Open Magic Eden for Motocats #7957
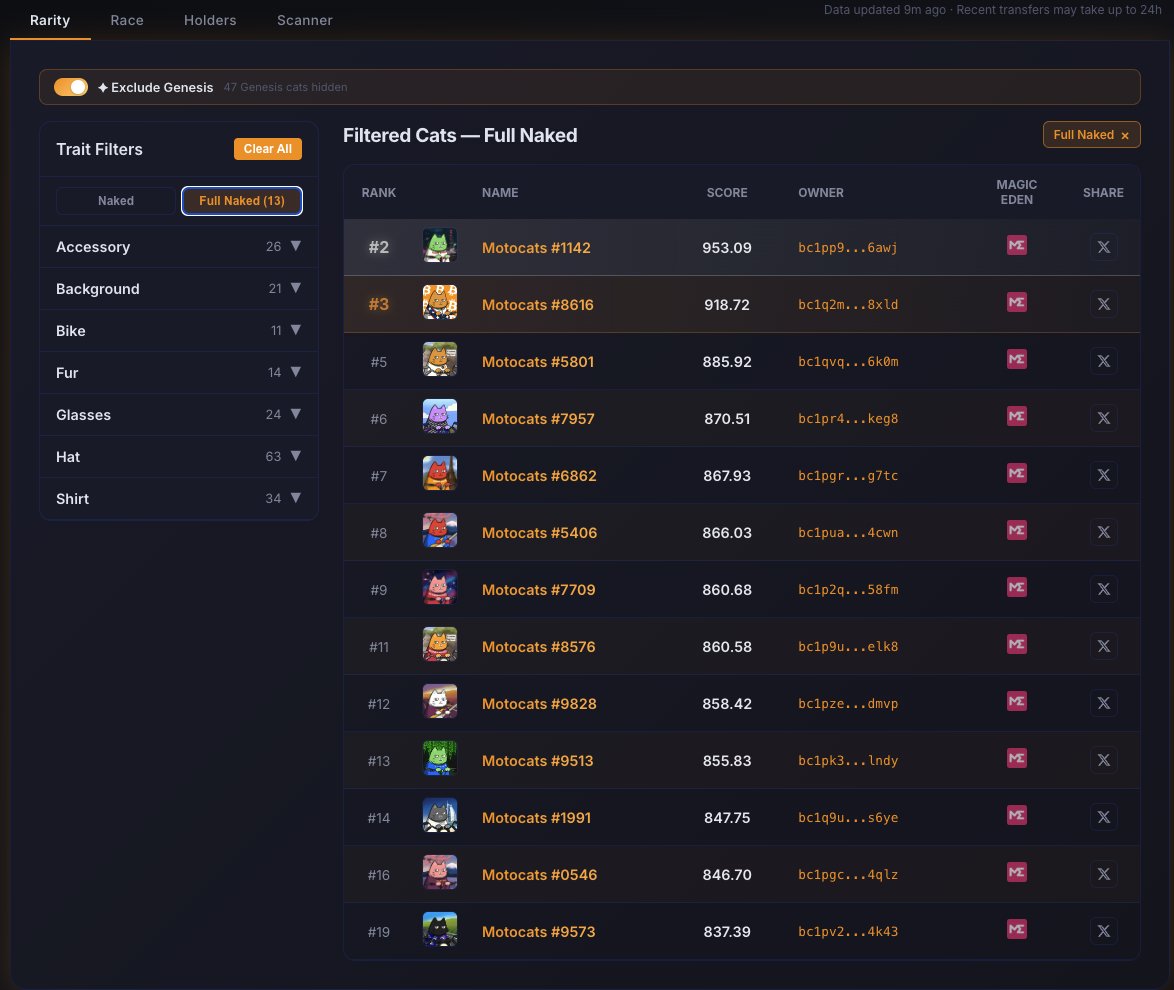Screen dimensions: 1174x990 click(x=1016, y=416)
